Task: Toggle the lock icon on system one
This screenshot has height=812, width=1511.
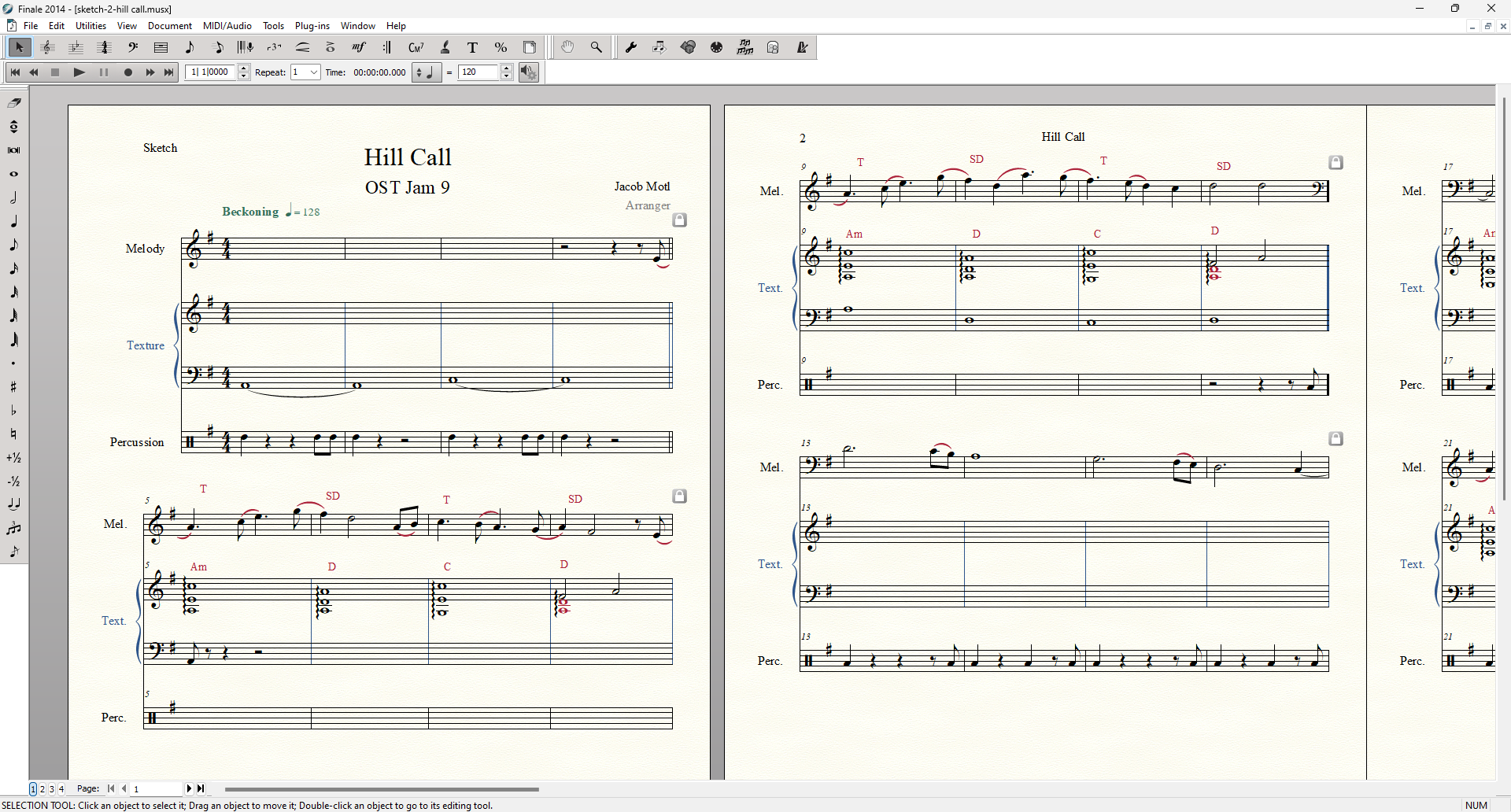Action: 680,220
